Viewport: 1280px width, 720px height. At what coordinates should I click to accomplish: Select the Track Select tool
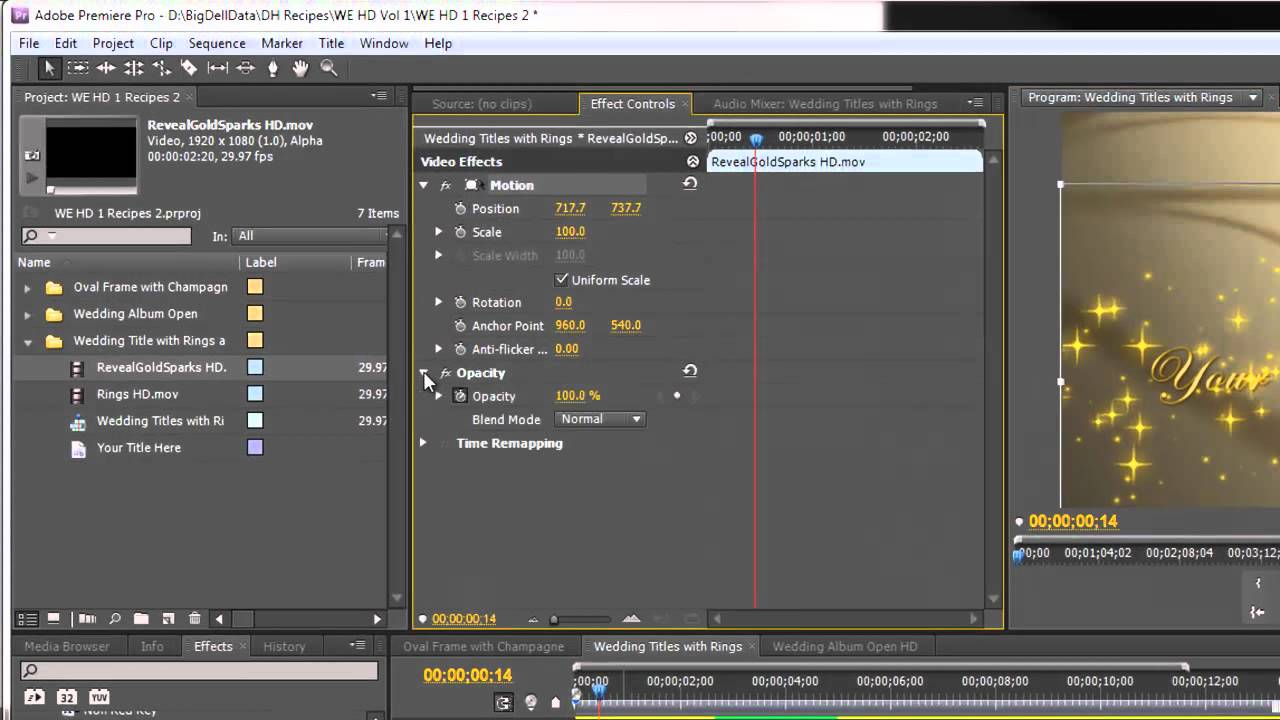click(x=78, y=68)
